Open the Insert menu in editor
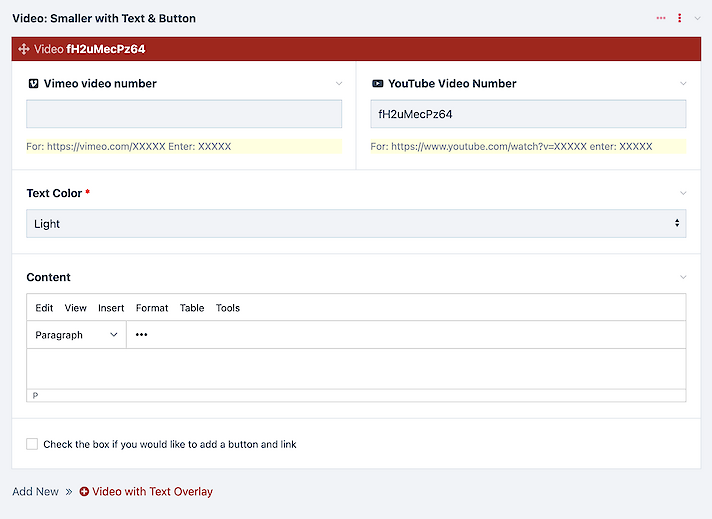This screenshot has width=712, height=519. click(111, 308)
